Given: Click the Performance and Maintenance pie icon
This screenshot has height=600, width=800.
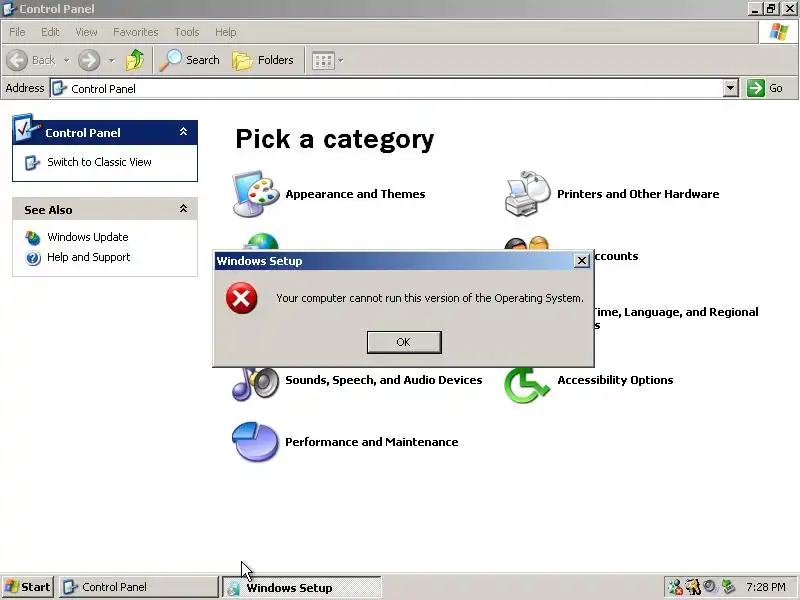Looking at the screenshot, I should coord(255,442).
